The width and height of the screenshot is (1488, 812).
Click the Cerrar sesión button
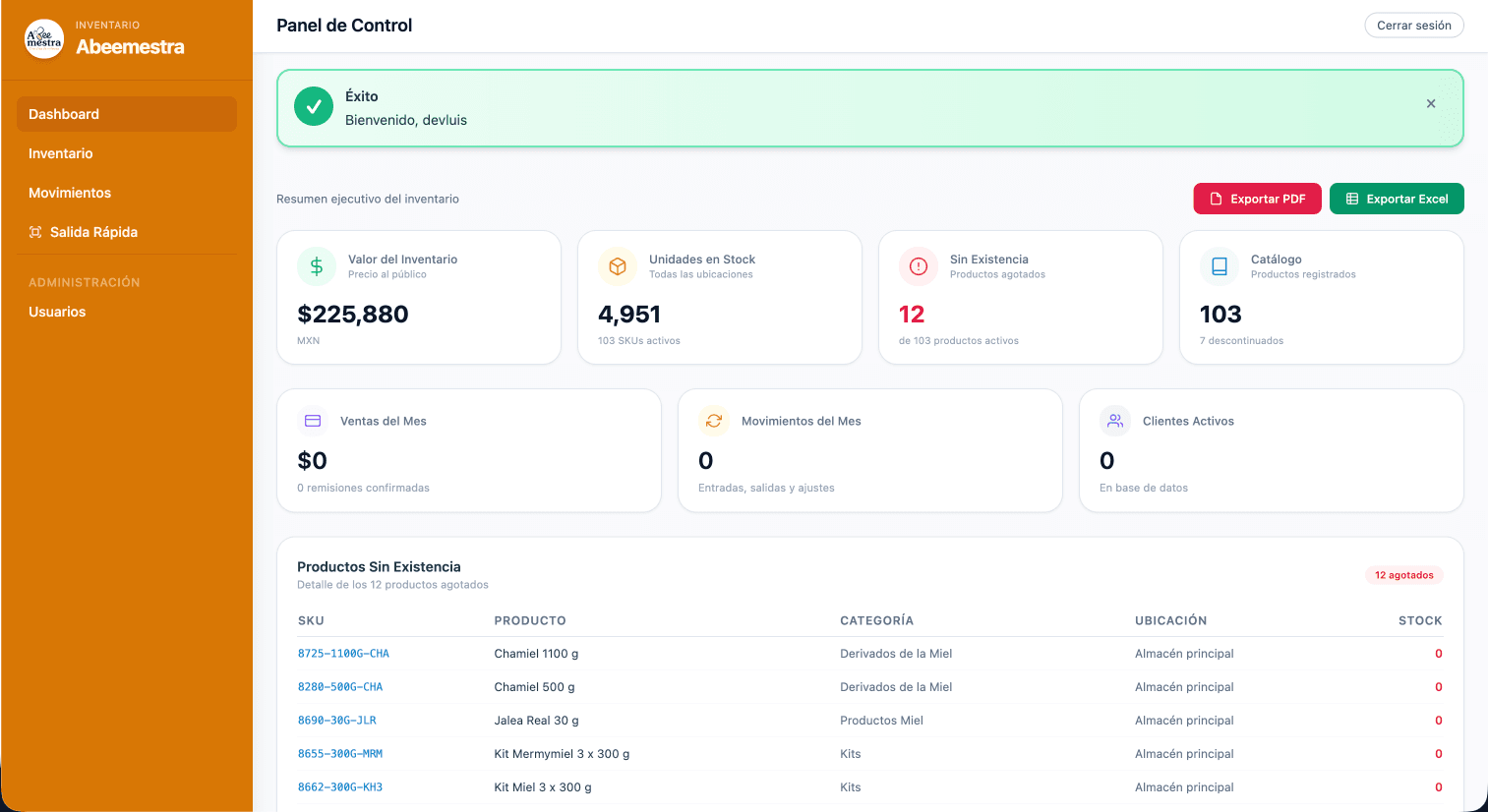(1413, 26)
